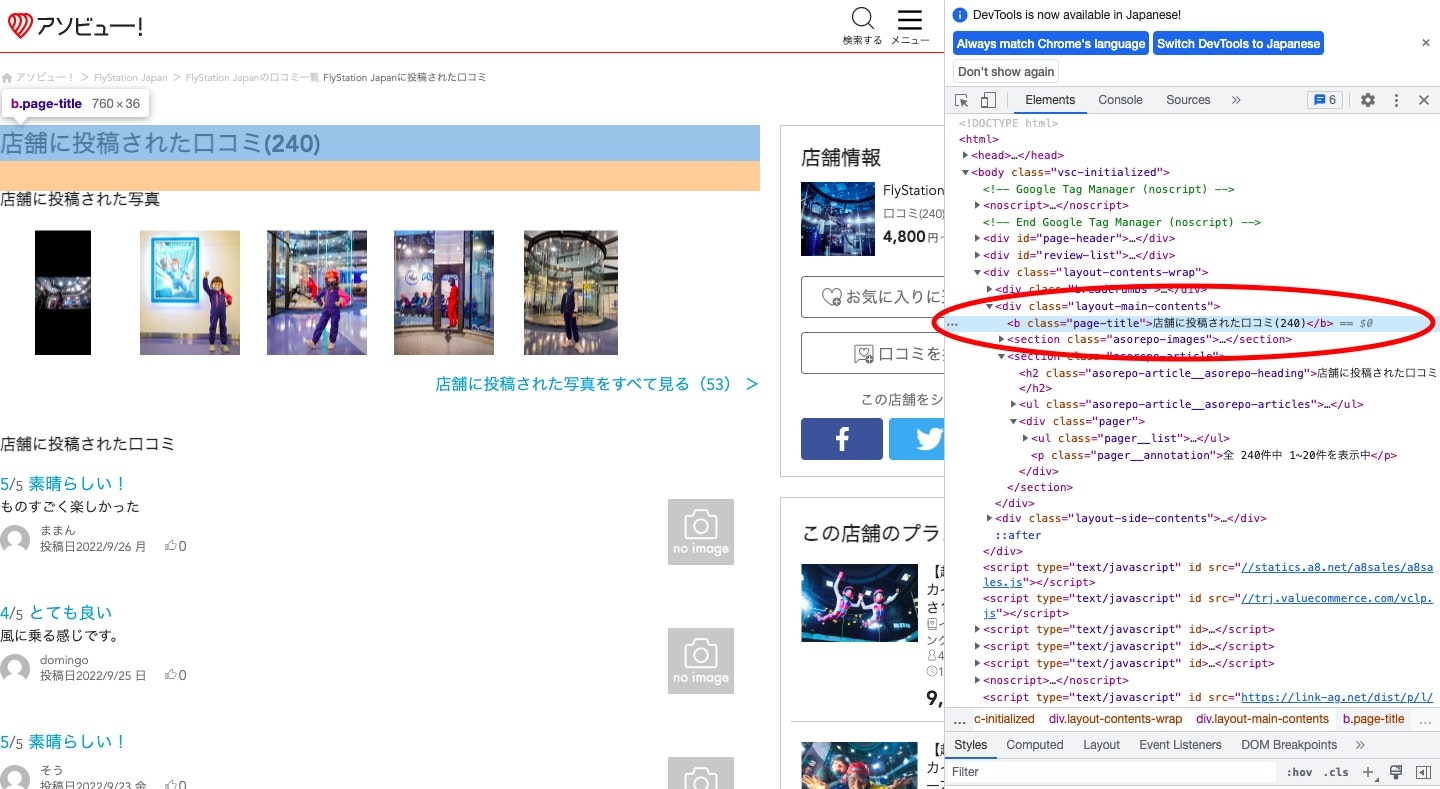Open the Styles pane tab
This screenshot has height=789, width=1440.
coord(970,745)
